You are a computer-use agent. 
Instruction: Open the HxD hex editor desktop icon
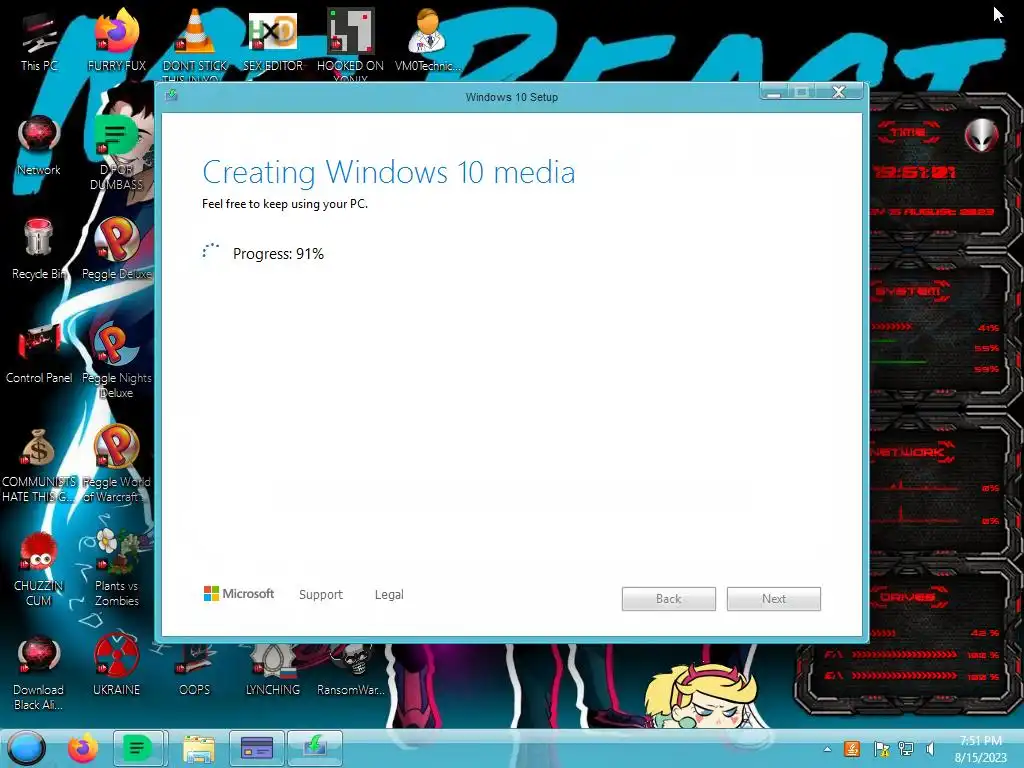click(272, 43)
